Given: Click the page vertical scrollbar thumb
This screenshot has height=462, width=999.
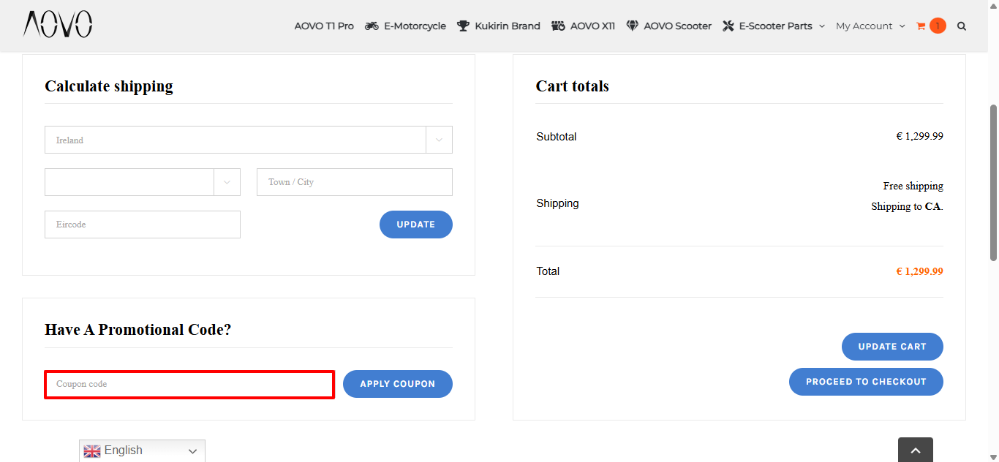Looking at the screenshot, I should pos(993,182).
